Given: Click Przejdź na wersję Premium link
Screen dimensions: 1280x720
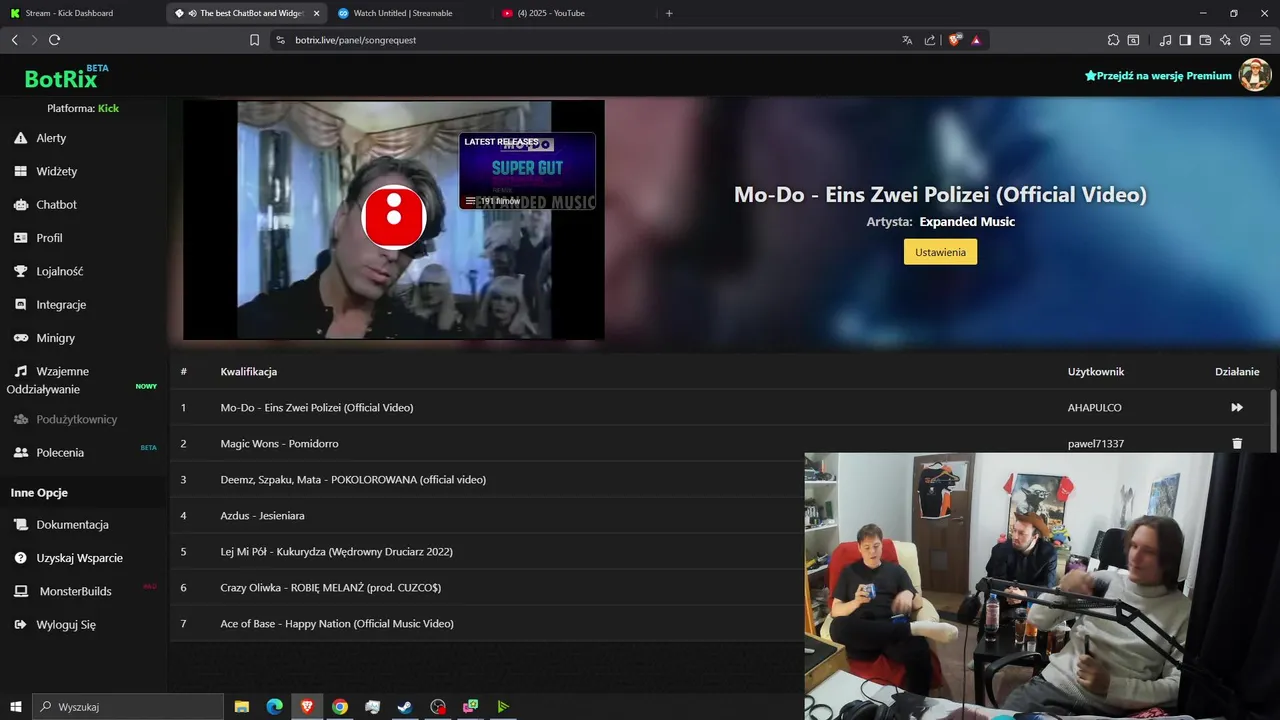Looking at the screenshot, I should [x=1158, y=75].
